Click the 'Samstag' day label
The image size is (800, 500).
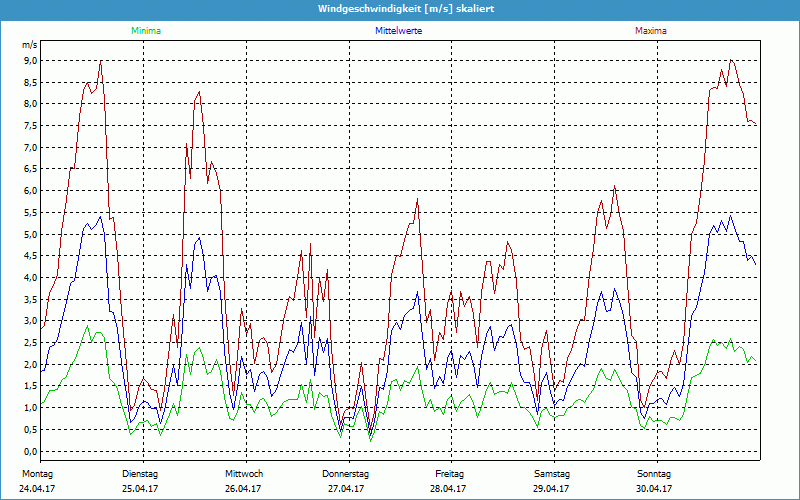tap(552, 474)
